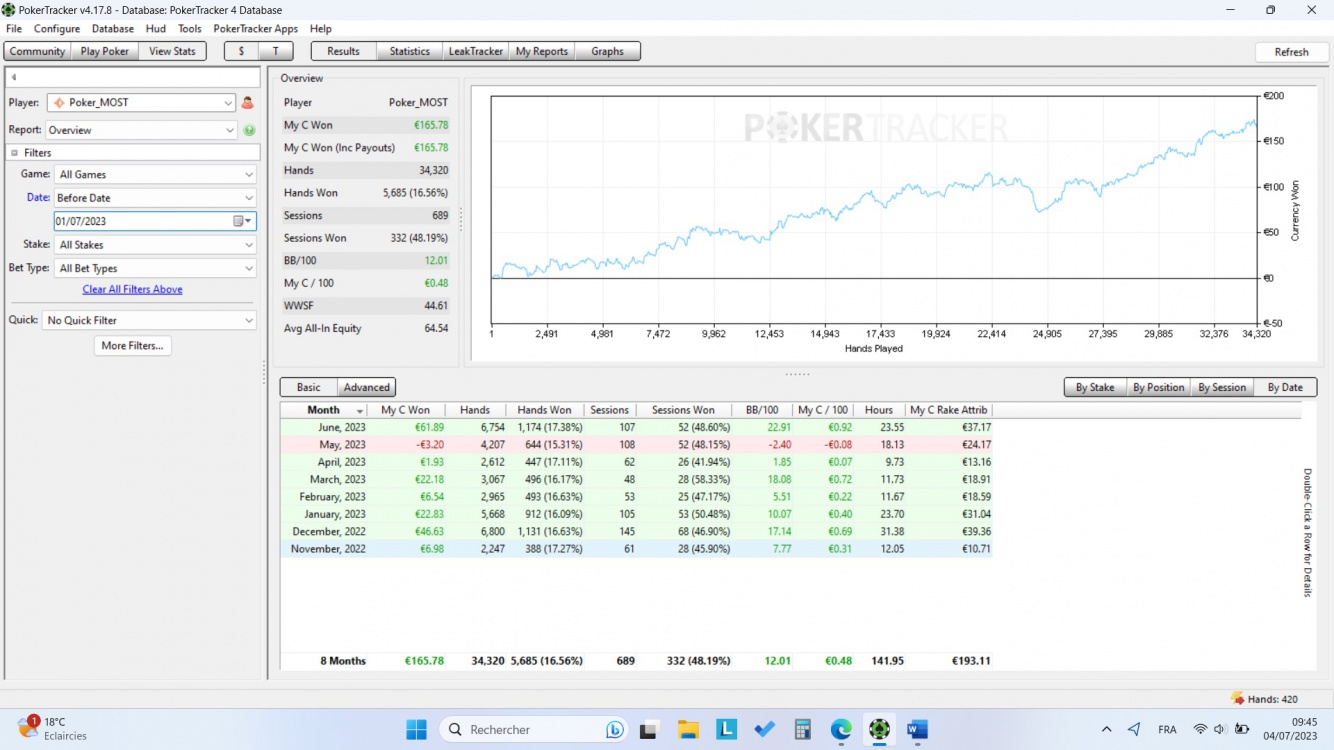Screen dimensions: 1334x750
Task: Open the Windows Start menu
Action: tap(416, 729)
